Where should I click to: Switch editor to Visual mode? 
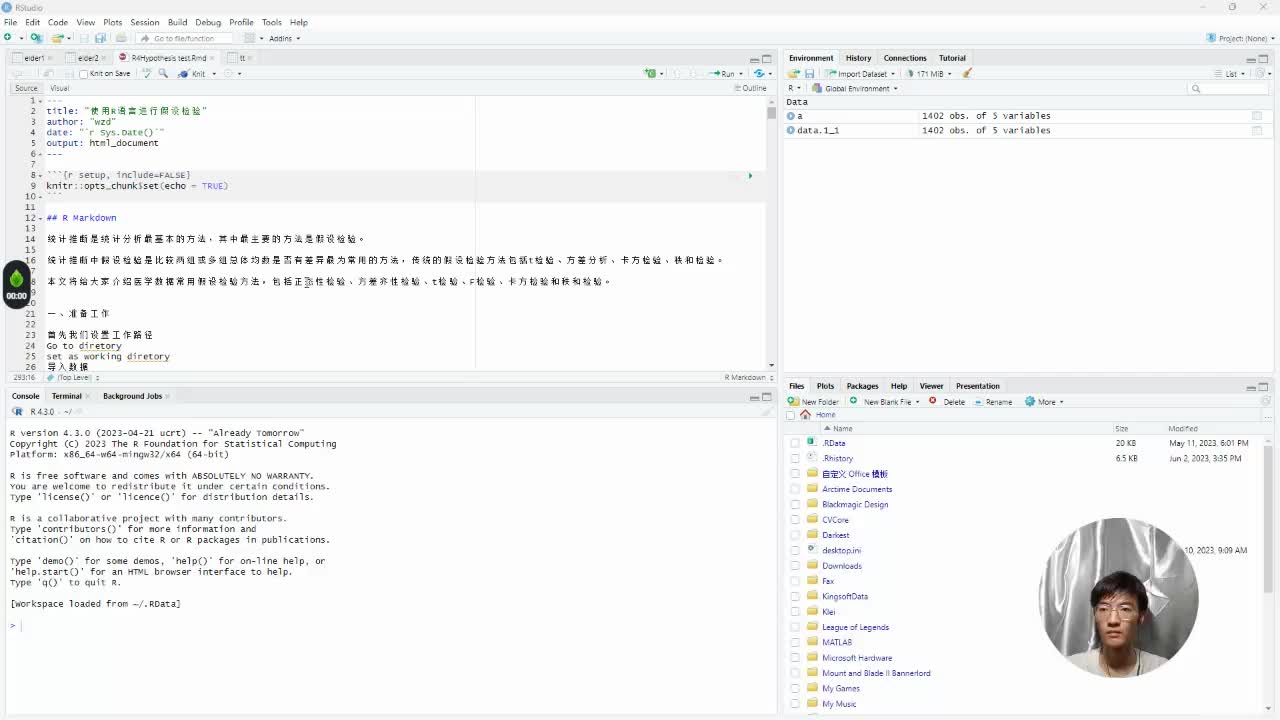coord(60,88)
